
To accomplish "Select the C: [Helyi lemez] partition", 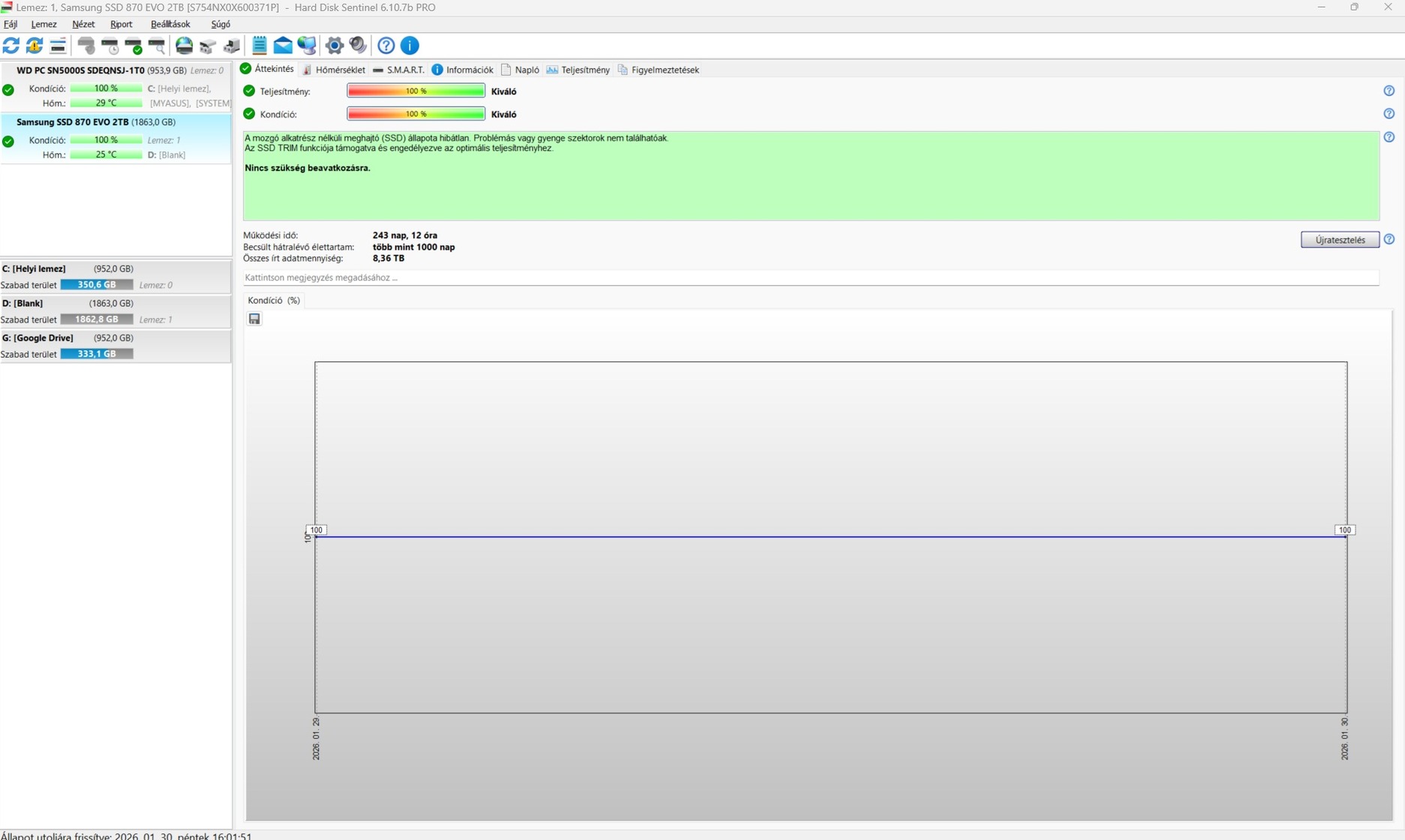I will click(x=116, y=277).
